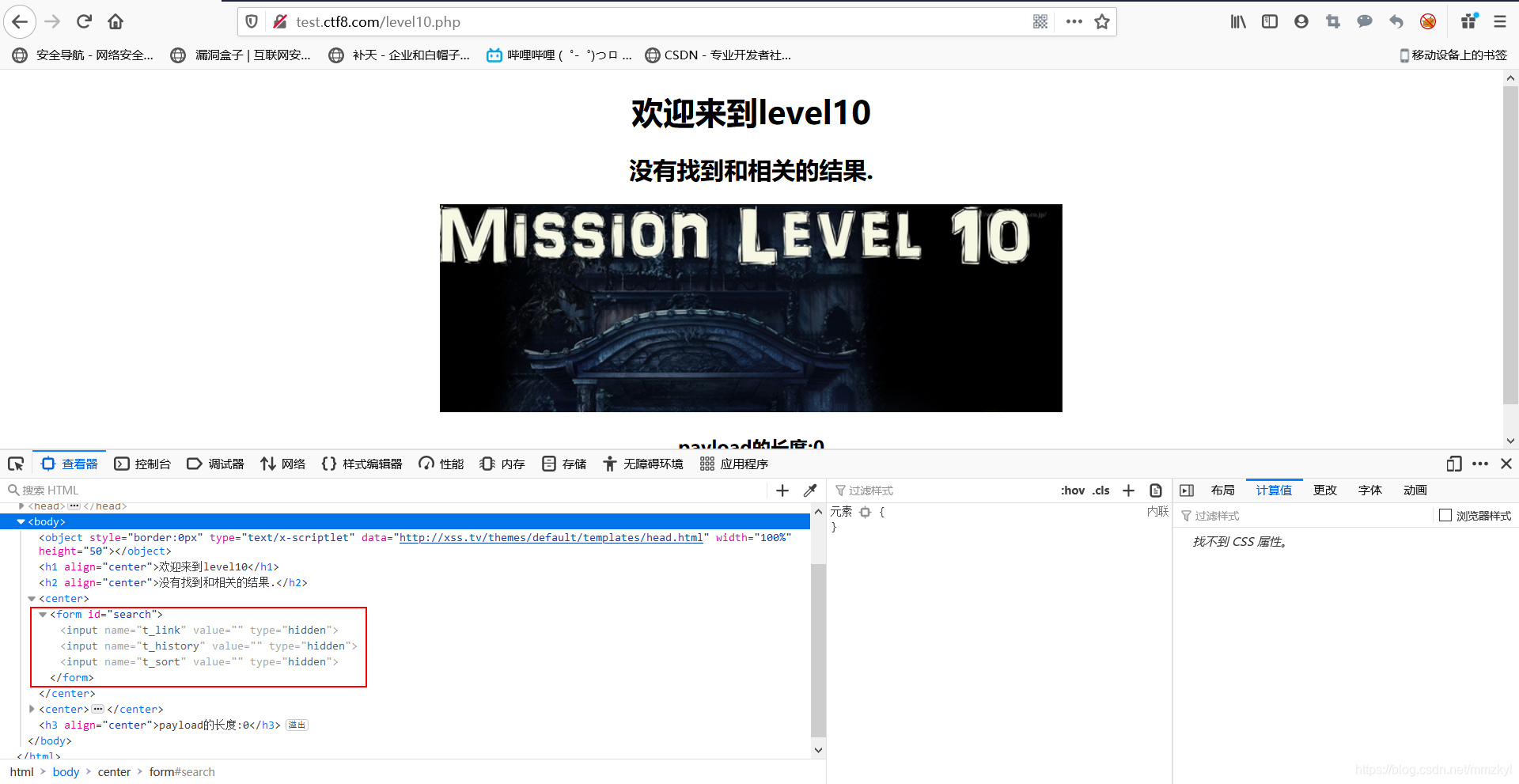
Task: Open the Library panel
Action: [x=1238, y=22]
